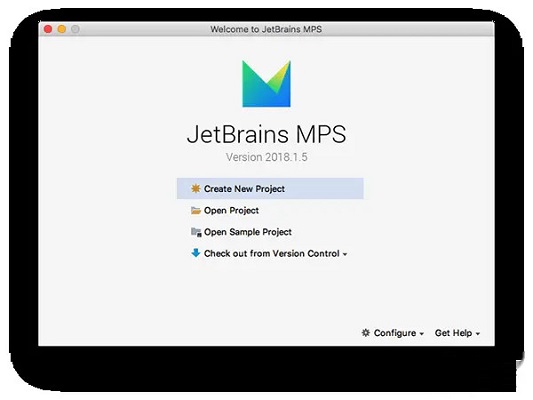Expand the Configure dropdown arrow

[422, 334]
